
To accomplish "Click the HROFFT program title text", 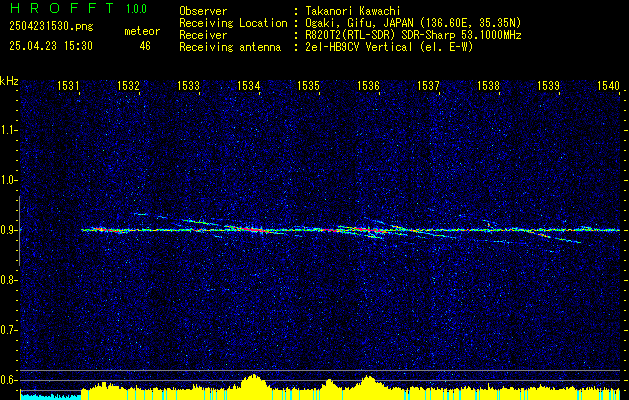I will click(62, 8).
